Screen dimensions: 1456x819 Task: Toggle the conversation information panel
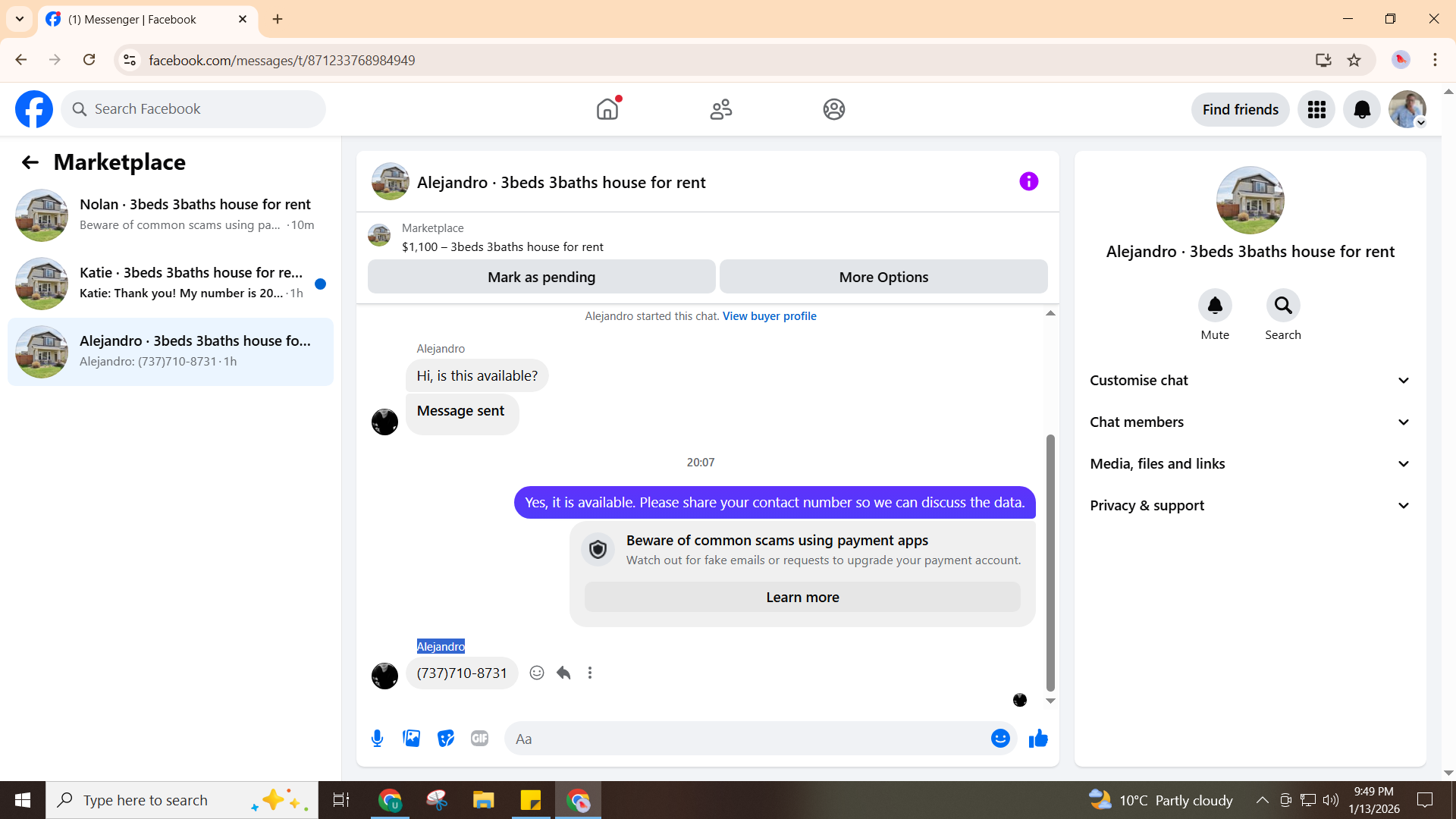1028,182
